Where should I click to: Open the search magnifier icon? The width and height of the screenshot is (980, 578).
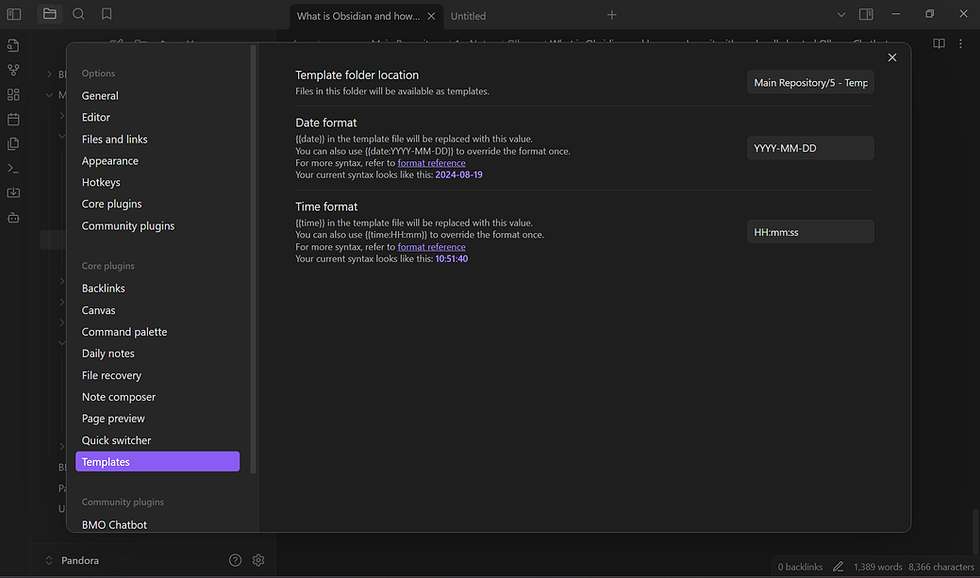pos(78,14)
